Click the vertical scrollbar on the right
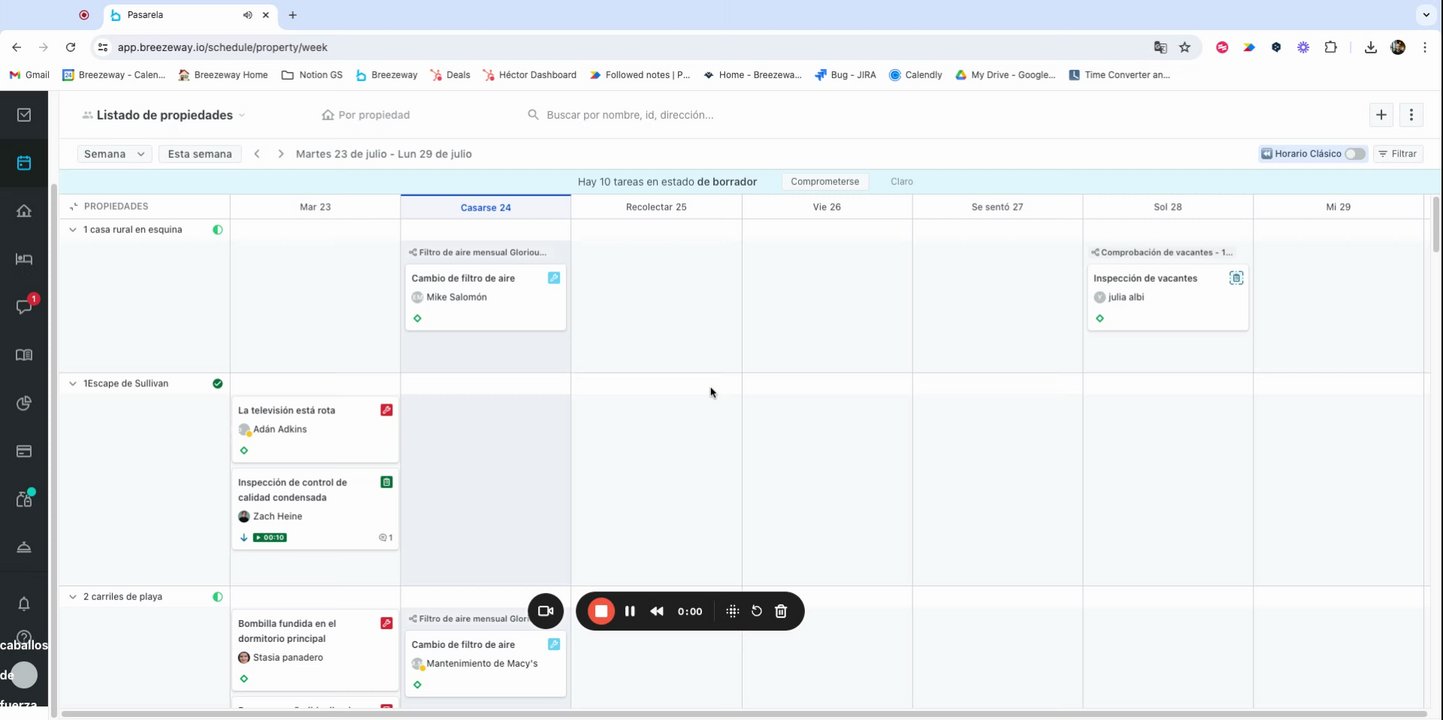The image size is (1443, 720). [1437, 225]
